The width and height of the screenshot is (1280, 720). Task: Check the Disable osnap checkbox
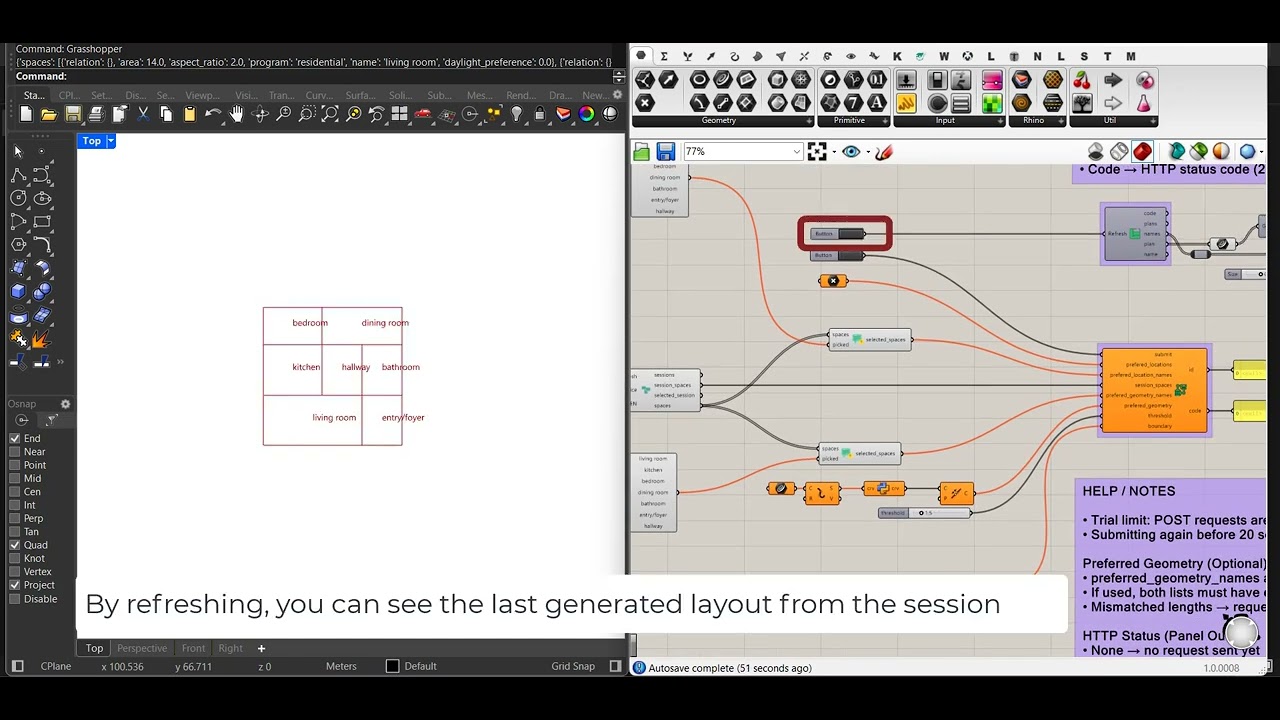15,599
